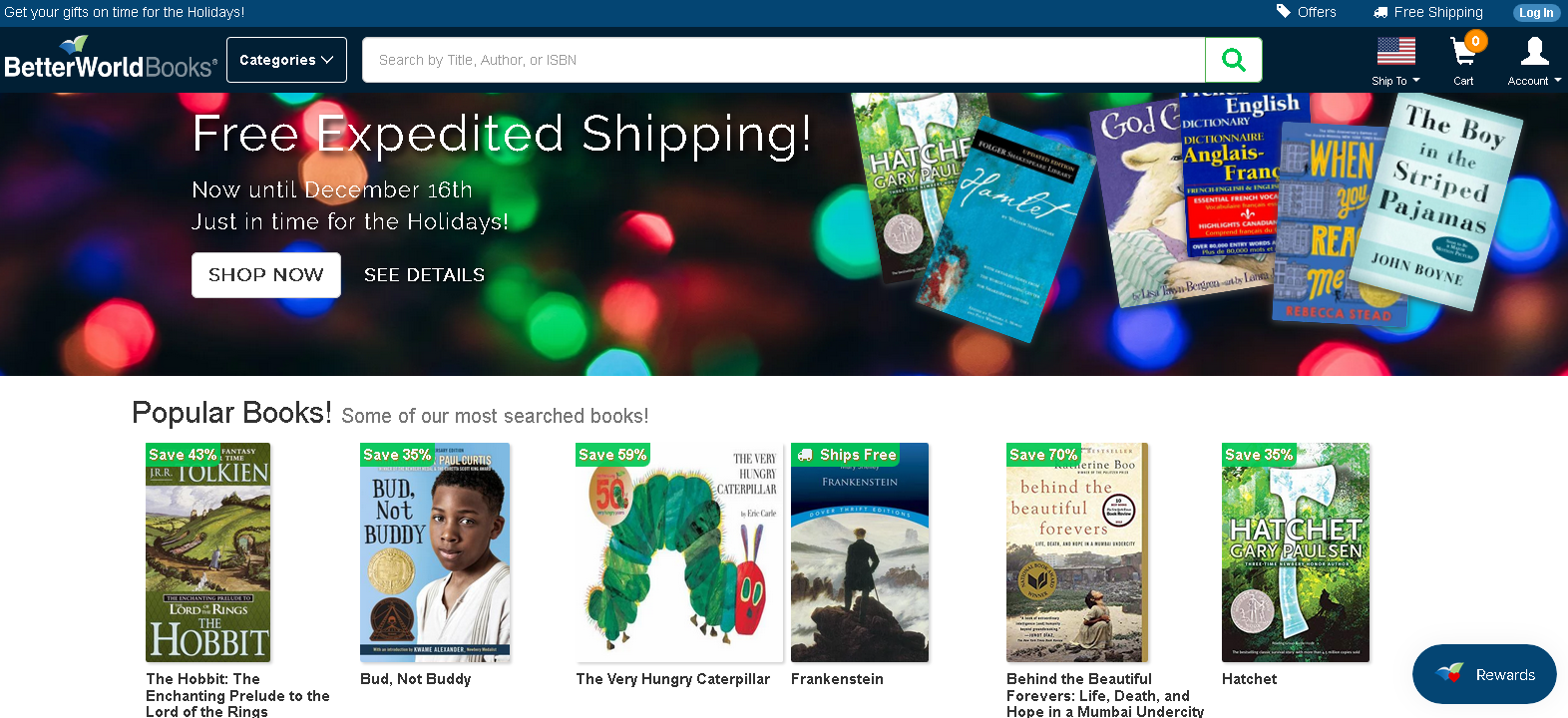Open The Hobbit book cover
The height and width of the screenshot is (718, 1568).
(x=208, y=552)
